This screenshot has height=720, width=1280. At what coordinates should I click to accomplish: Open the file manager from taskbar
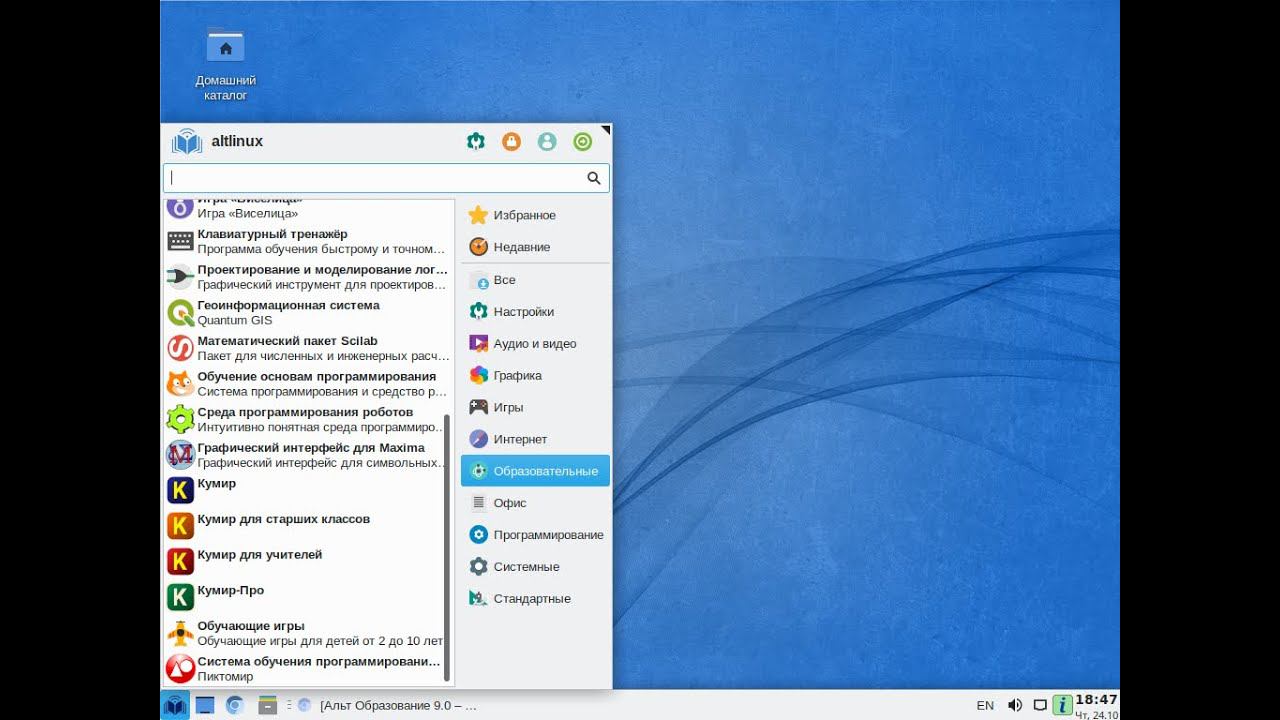pos(267,705)
